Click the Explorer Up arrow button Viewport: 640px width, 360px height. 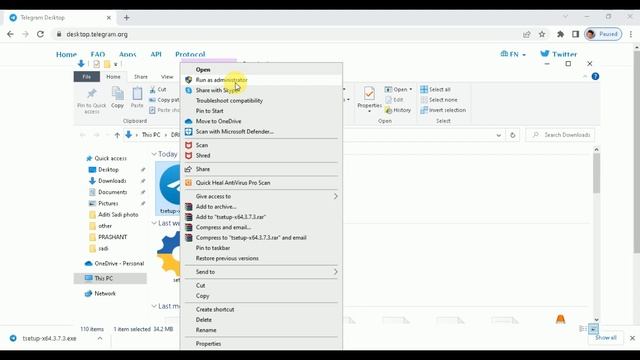click(x=117, y=135)
